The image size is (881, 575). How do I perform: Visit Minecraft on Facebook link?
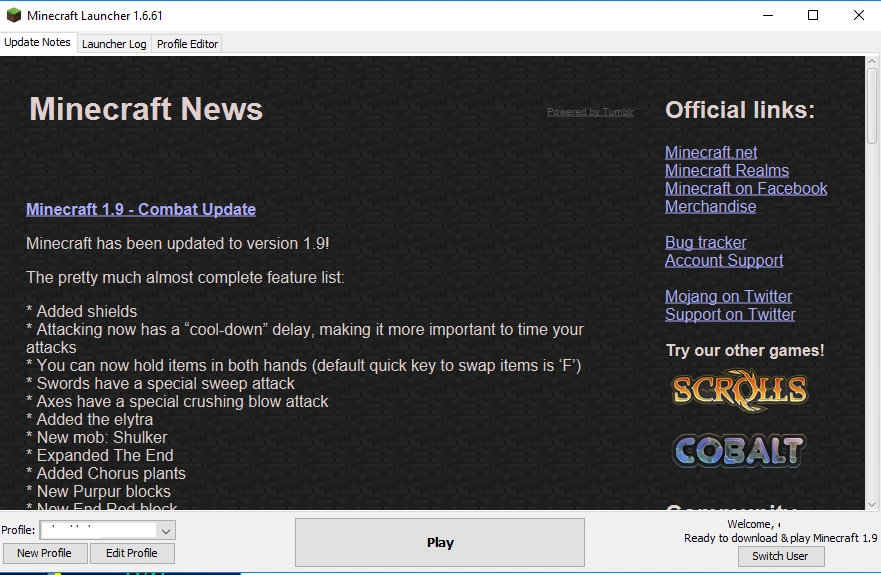coord(746,188)
